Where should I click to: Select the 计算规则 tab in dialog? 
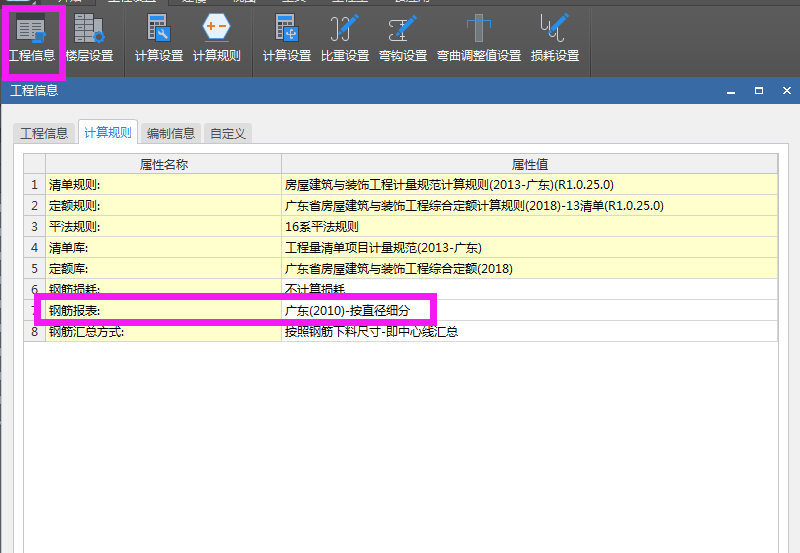click(x=108, y=133)
